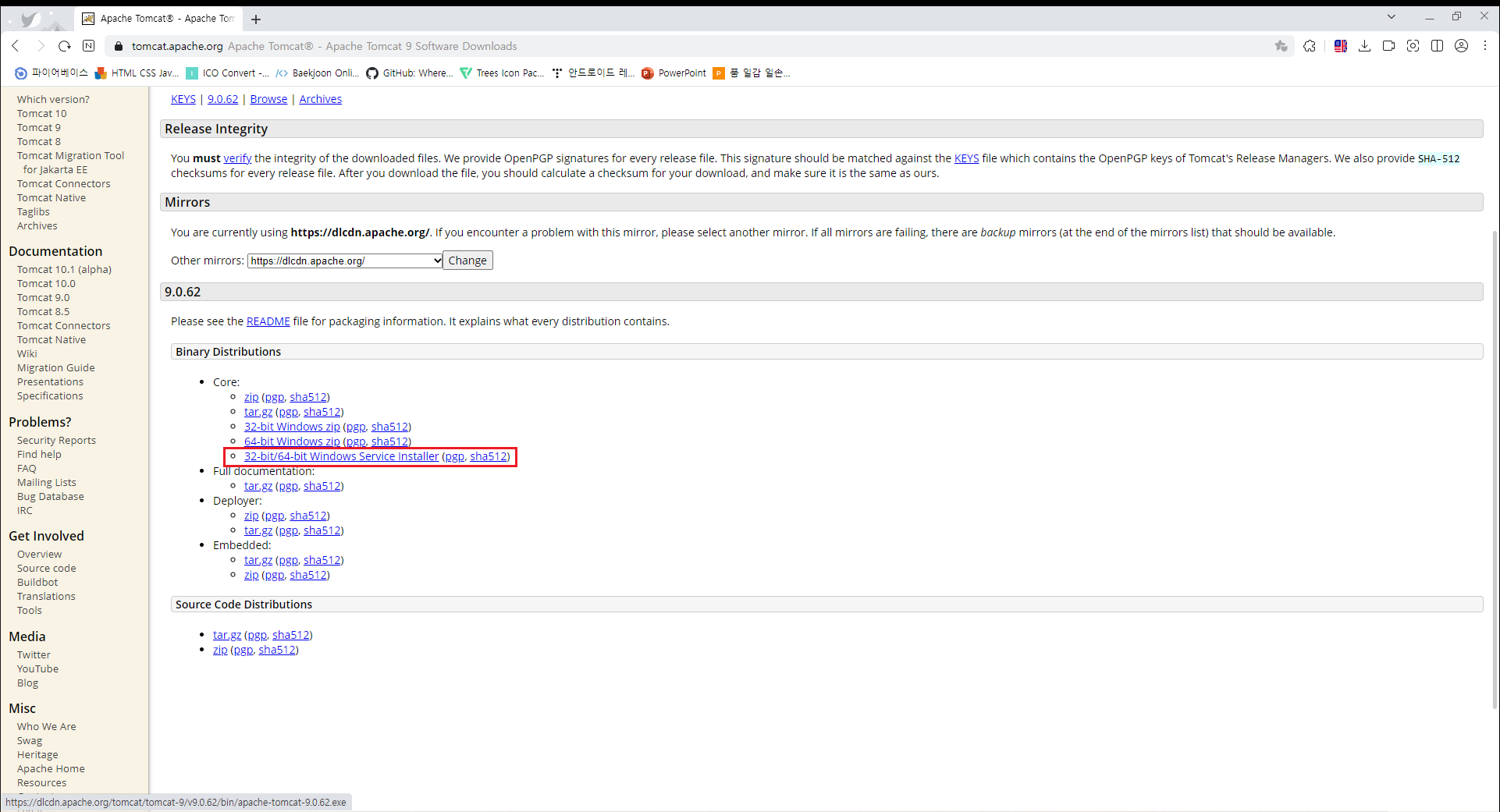The height and width of the screenshot is (812, 1500).
Task: Click the Change mirror button
Action: (467, 261)
